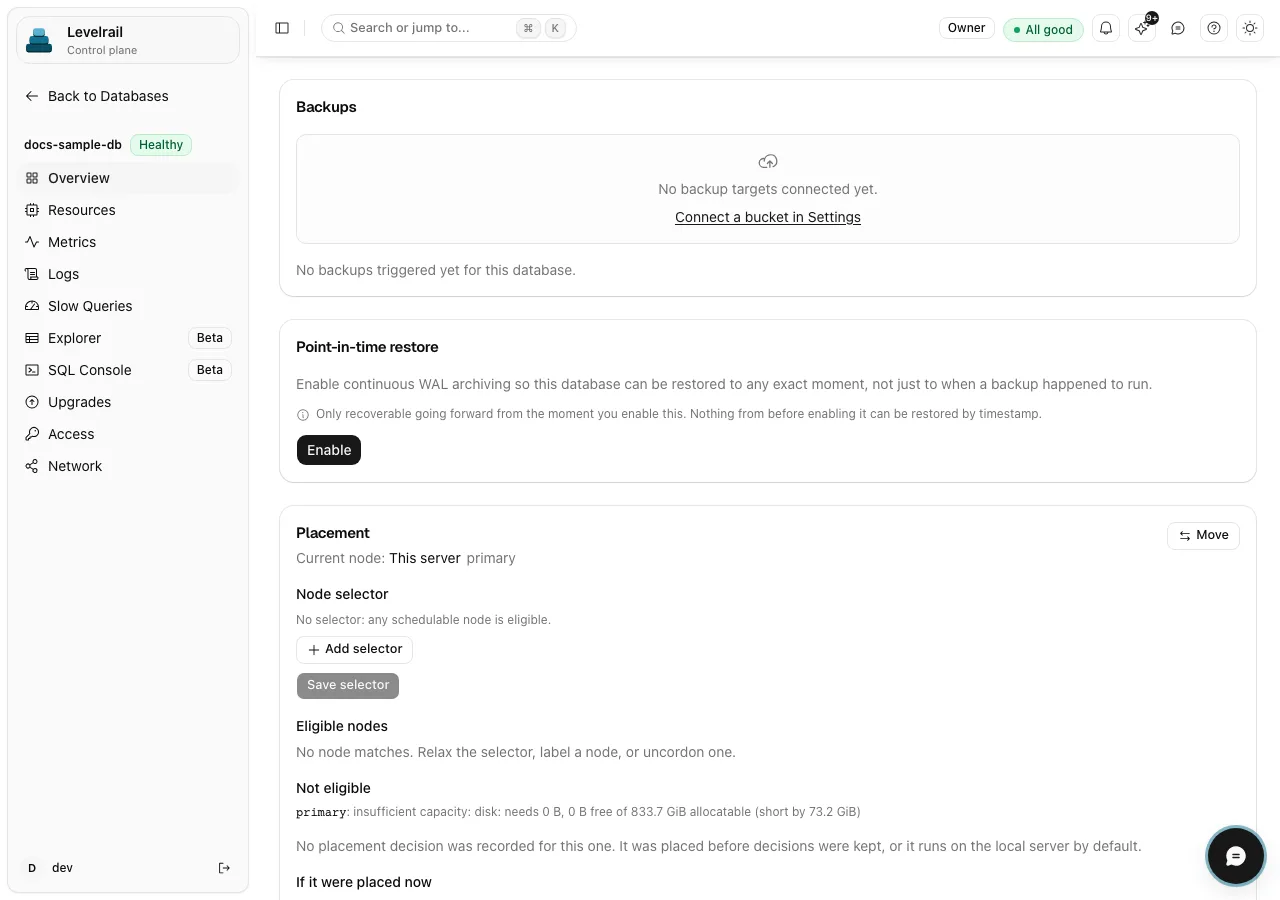Open the Network page
Screen dimensions: 1280x900
point(128,466)
